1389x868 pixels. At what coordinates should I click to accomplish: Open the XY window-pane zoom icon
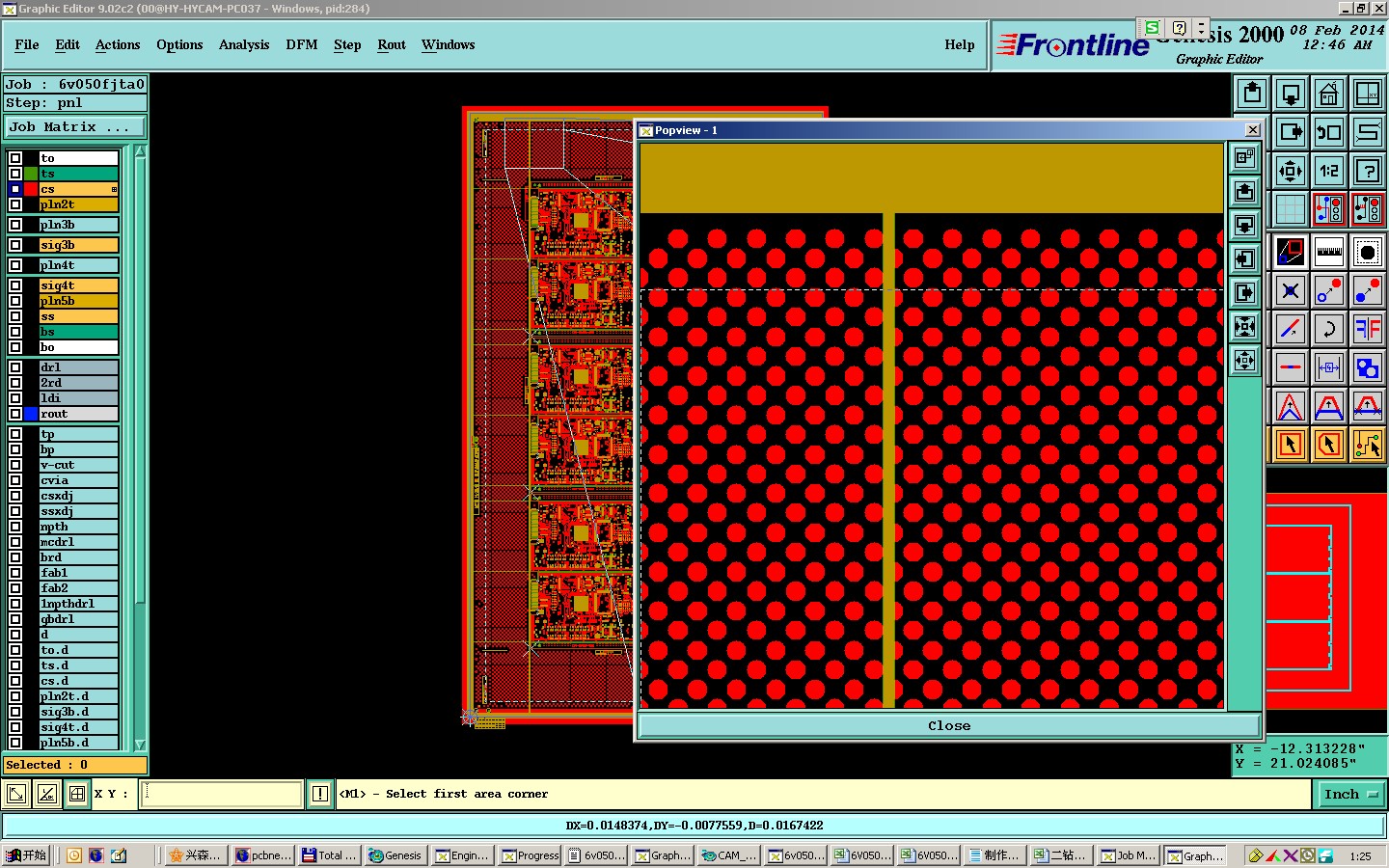(1368, 94)
